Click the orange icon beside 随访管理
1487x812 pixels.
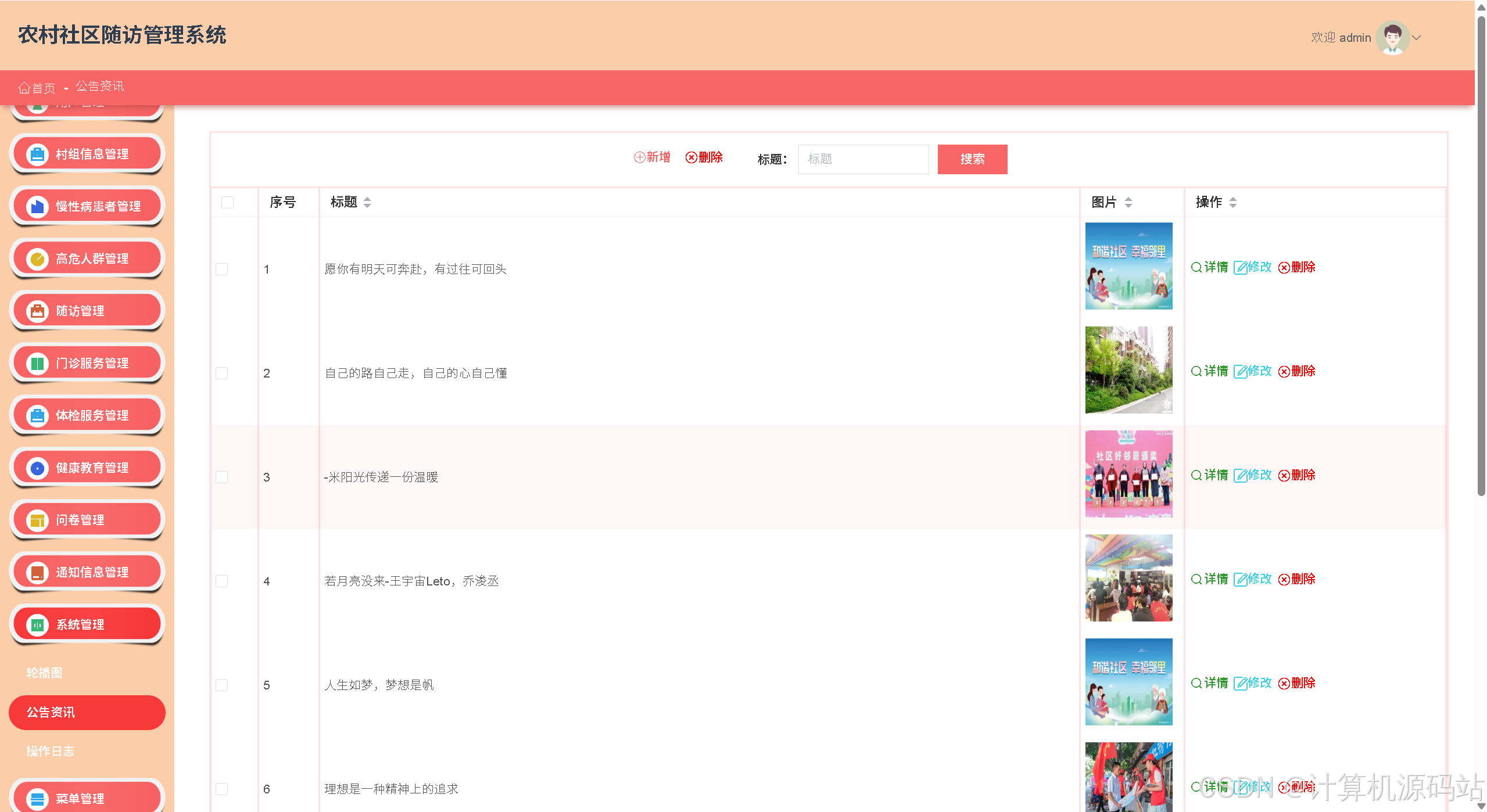(x=37, y=311)
